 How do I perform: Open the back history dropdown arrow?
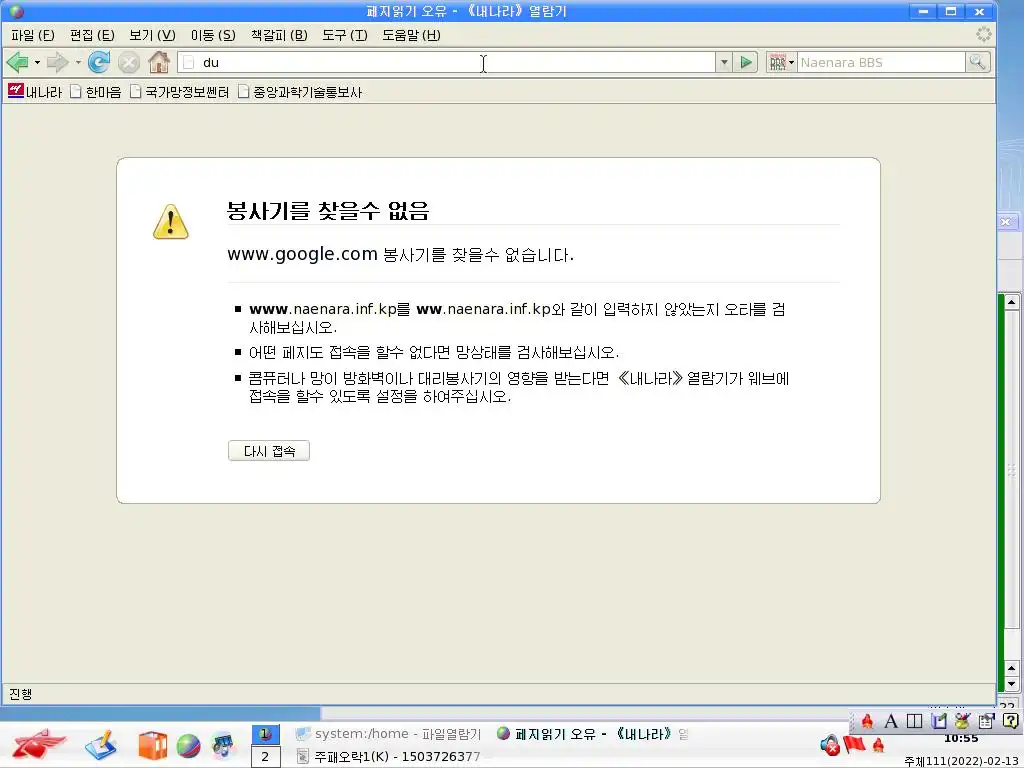tap(37, 63)
